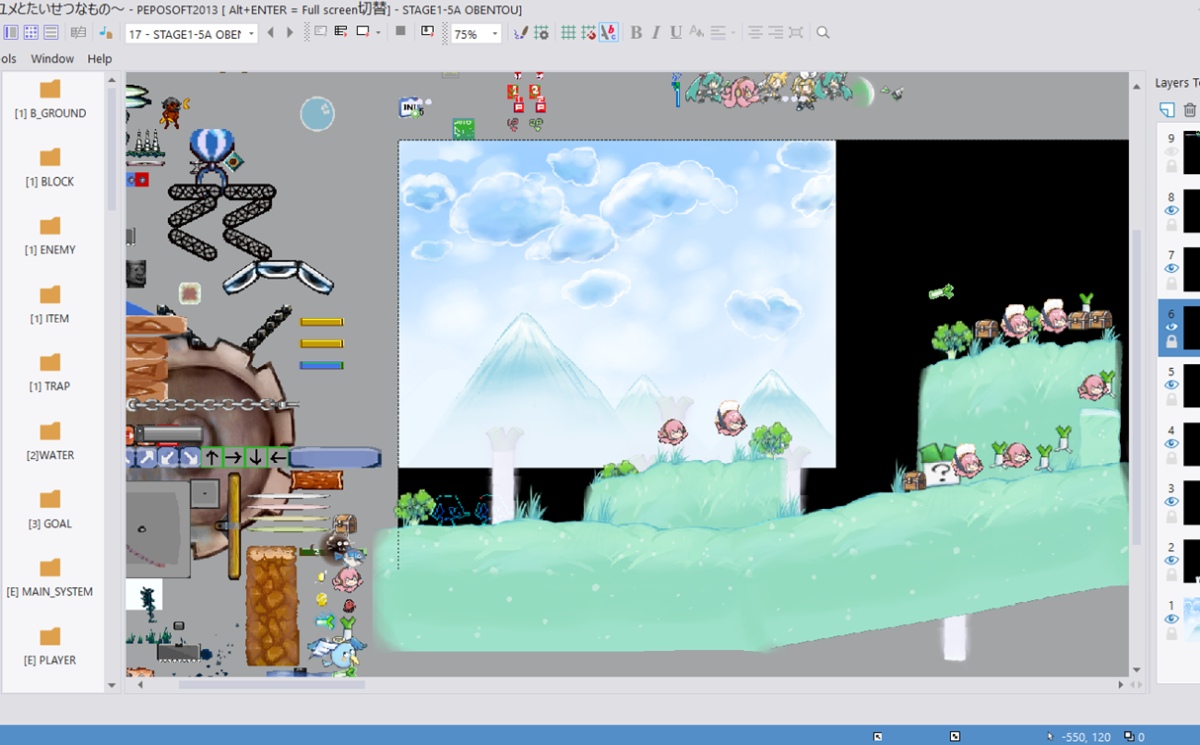Click the window-arrow icon after Stop
This screenshot has width=1200, height=745.
click(428, 32)
